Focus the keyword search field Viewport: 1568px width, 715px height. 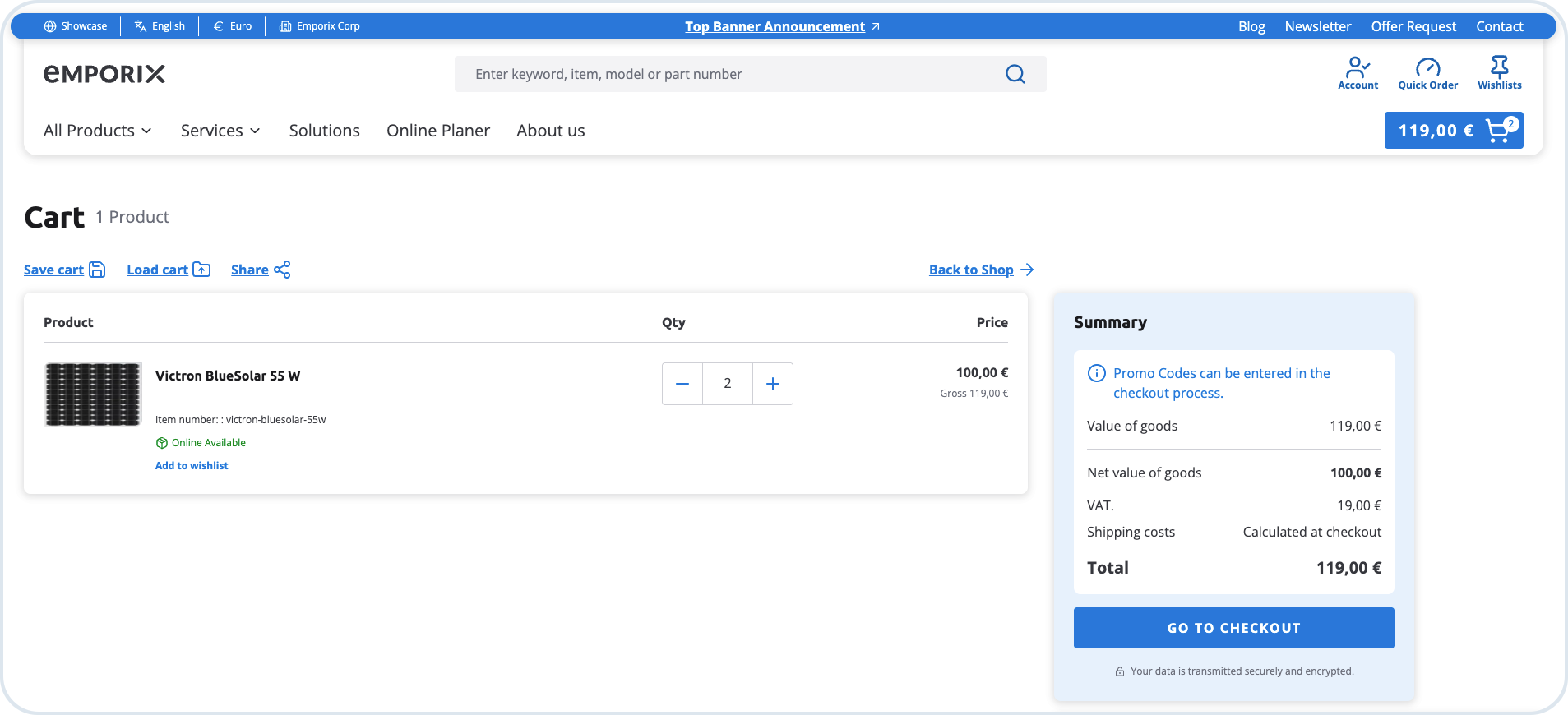tap(750, 74)
